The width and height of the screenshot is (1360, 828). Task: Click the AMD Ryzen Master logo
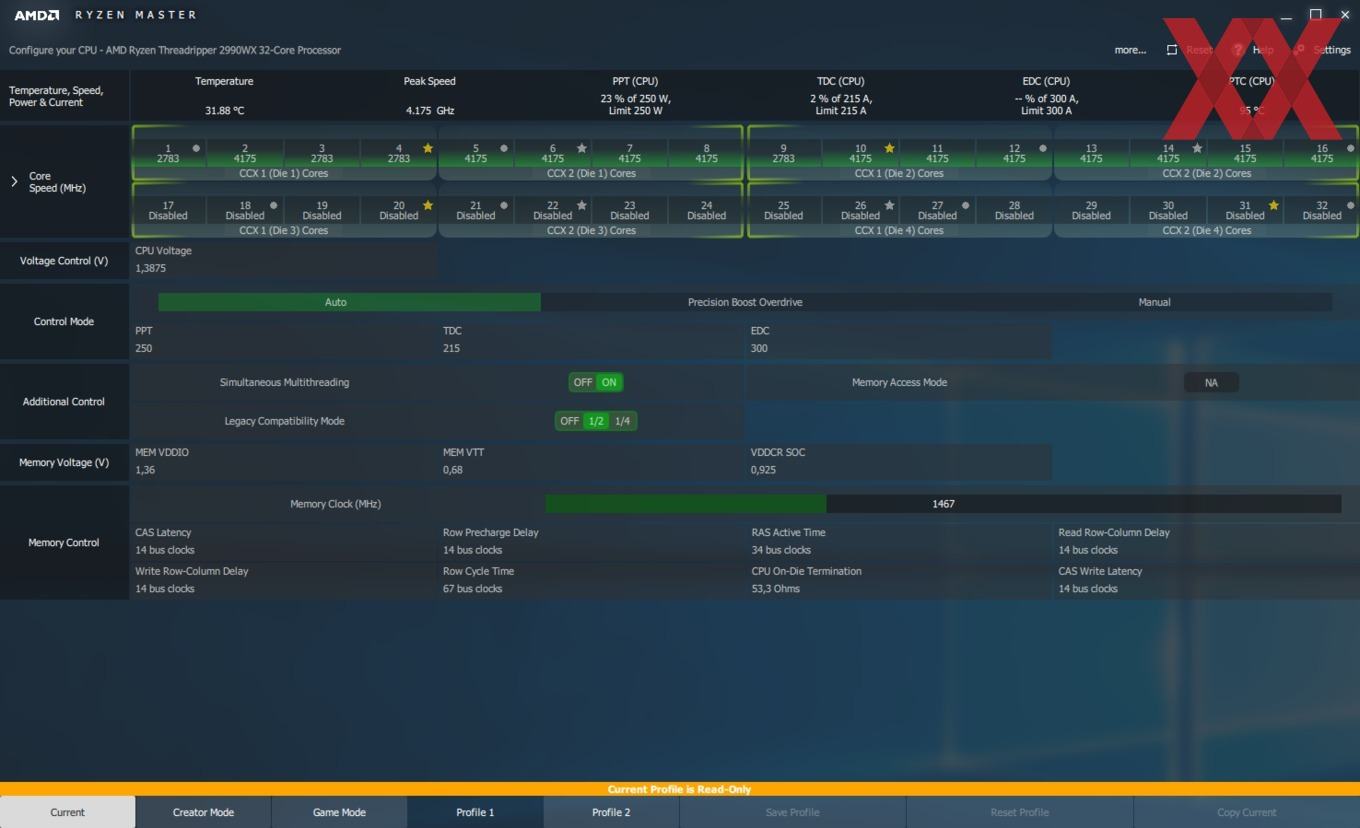[105, 15]
